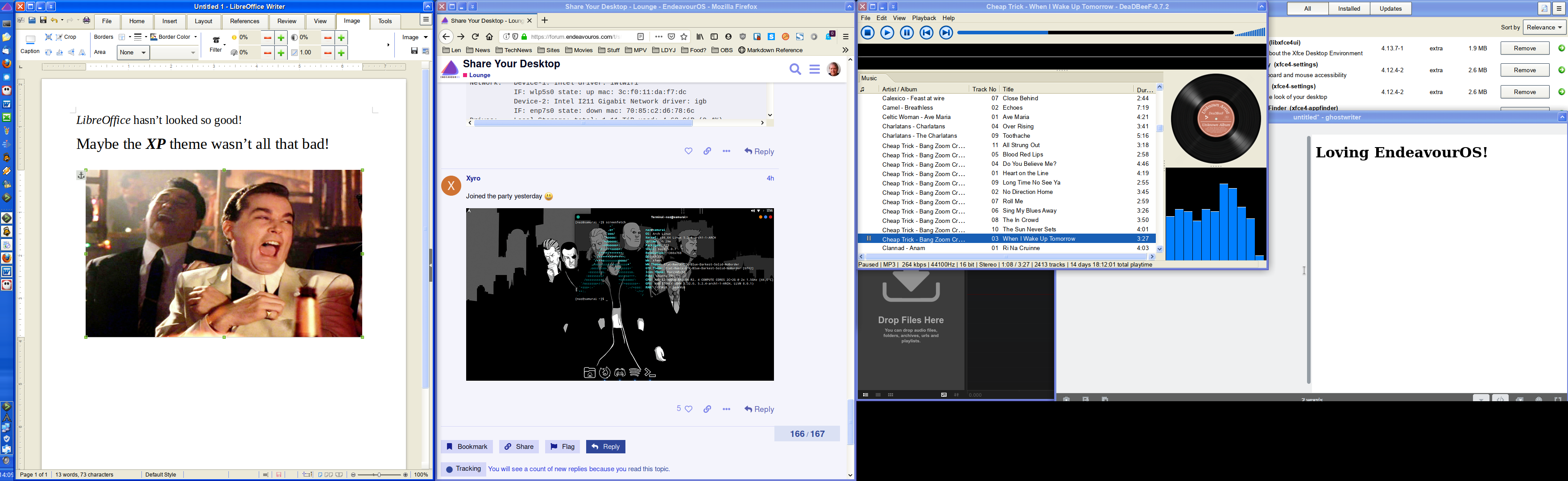Image resolution: width=1568 pixels, height=481 pixels.
Task: Switch to the References ribbon tab
Action: point(245,21)
